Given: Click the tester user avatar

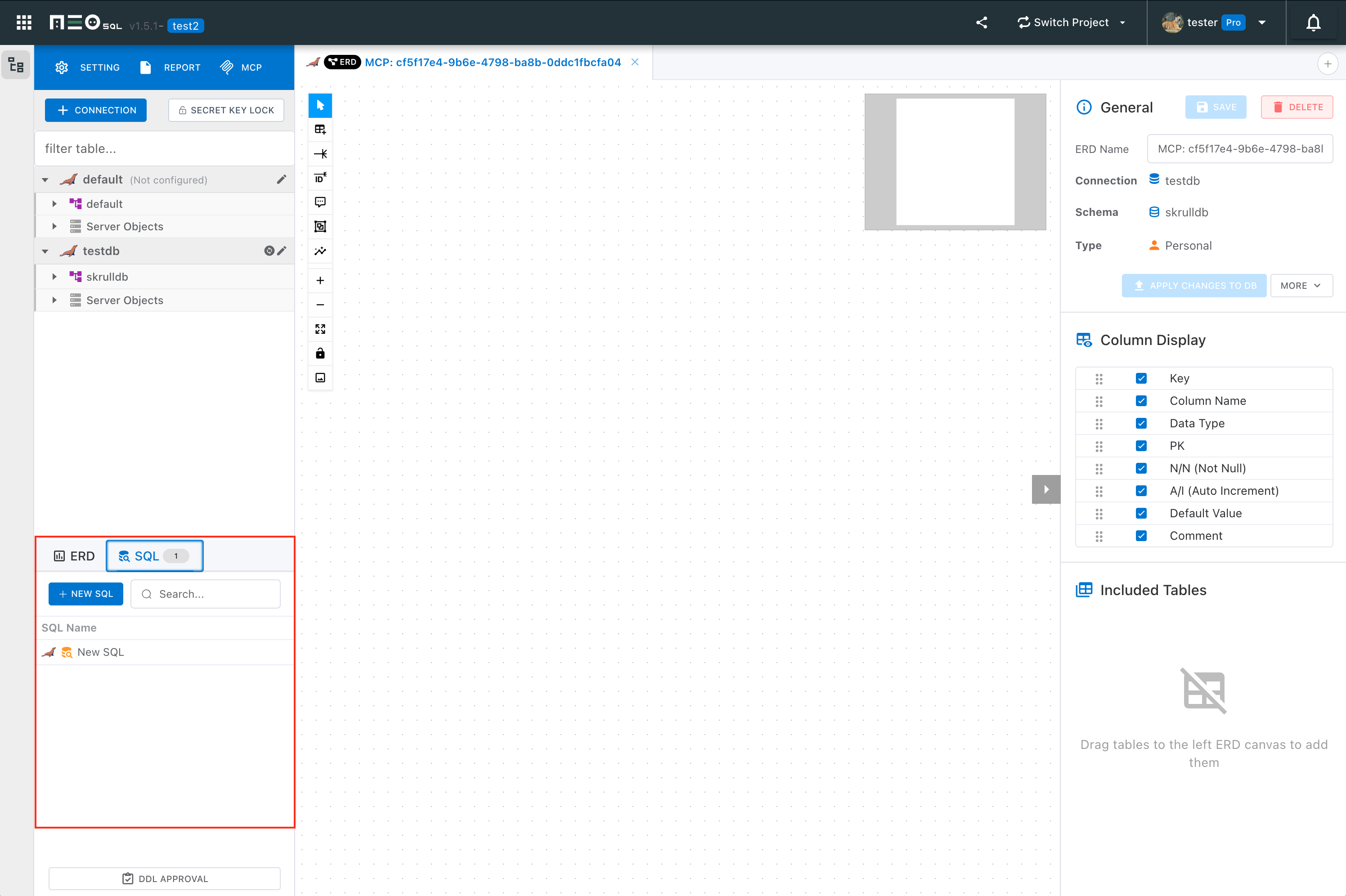Looking at the screenshot, I should pos(1172,23).
